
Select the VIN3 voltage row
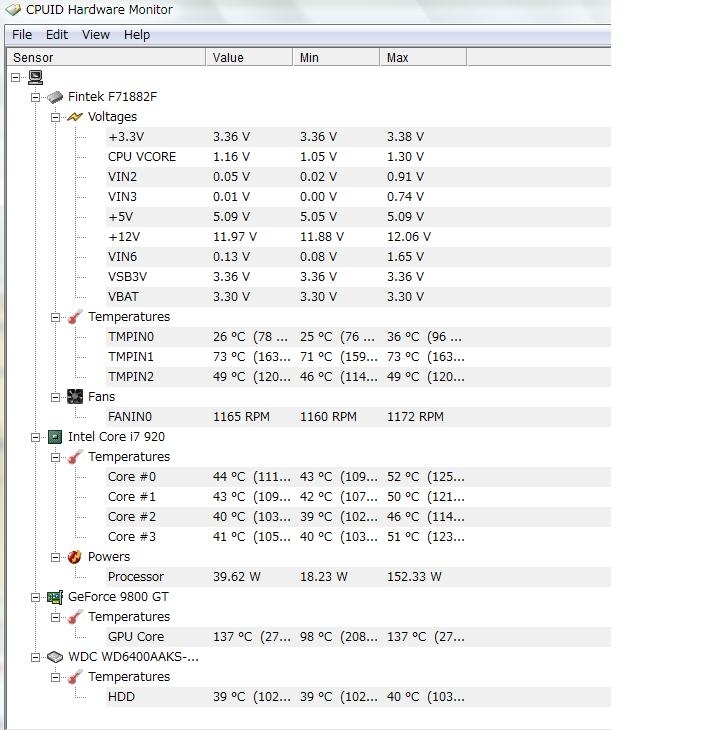point(358,197)
